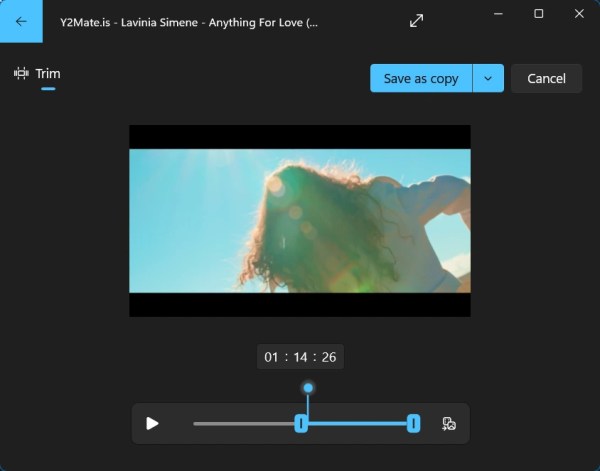Click the video preview frame
This screenshot has width=600, height=471.
300,220
